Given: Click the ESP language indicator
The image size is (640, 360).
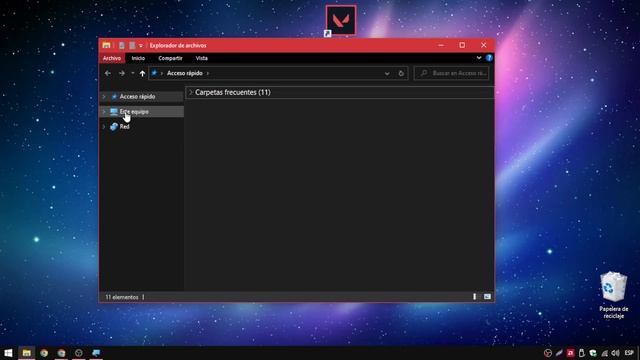Looking at the screenshot, I should (629, 353).
